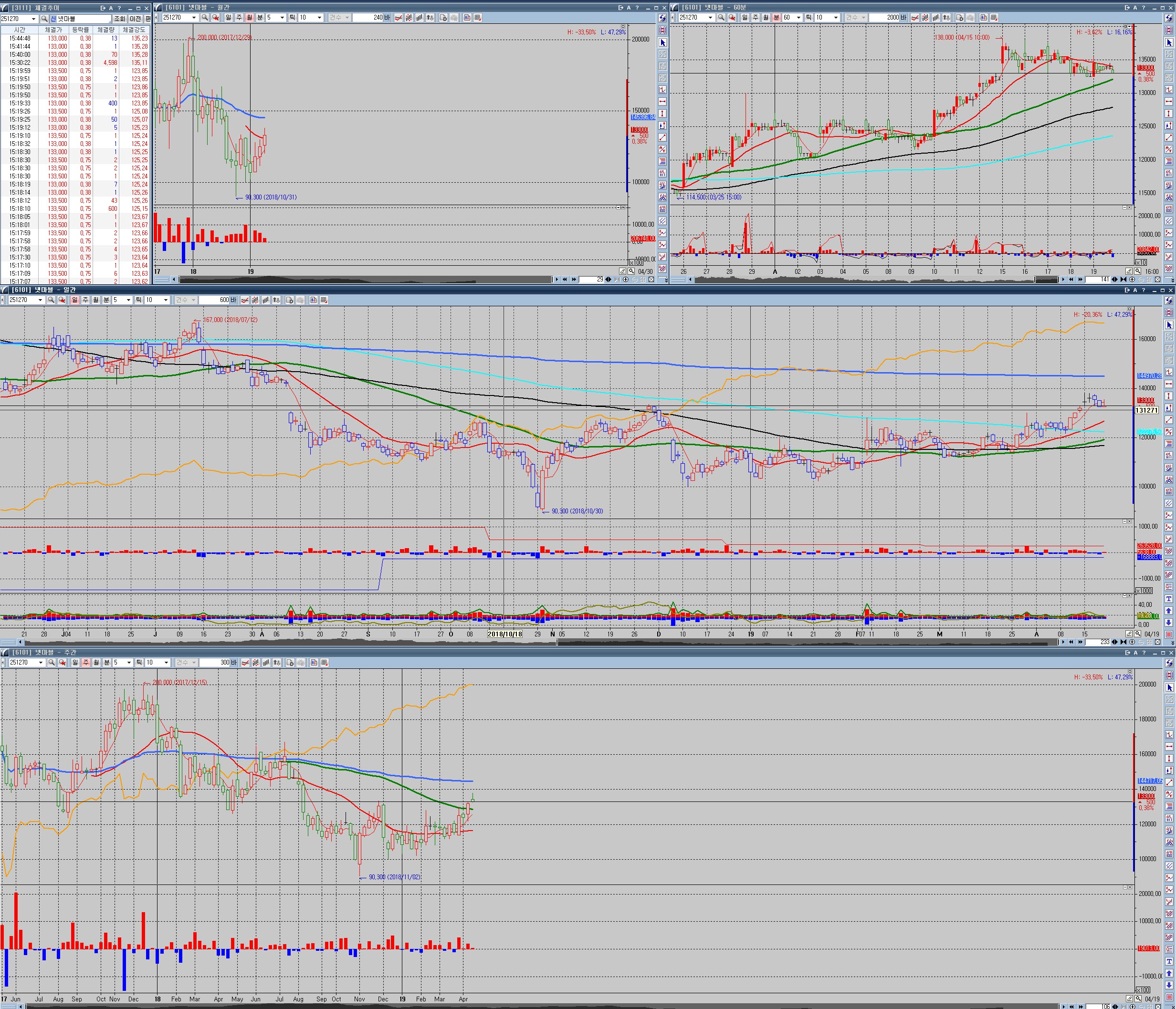1176x1009 pixels.
Task: Toggle 일 (daily) period in the 60-minute chart
Action: point(745,18)
